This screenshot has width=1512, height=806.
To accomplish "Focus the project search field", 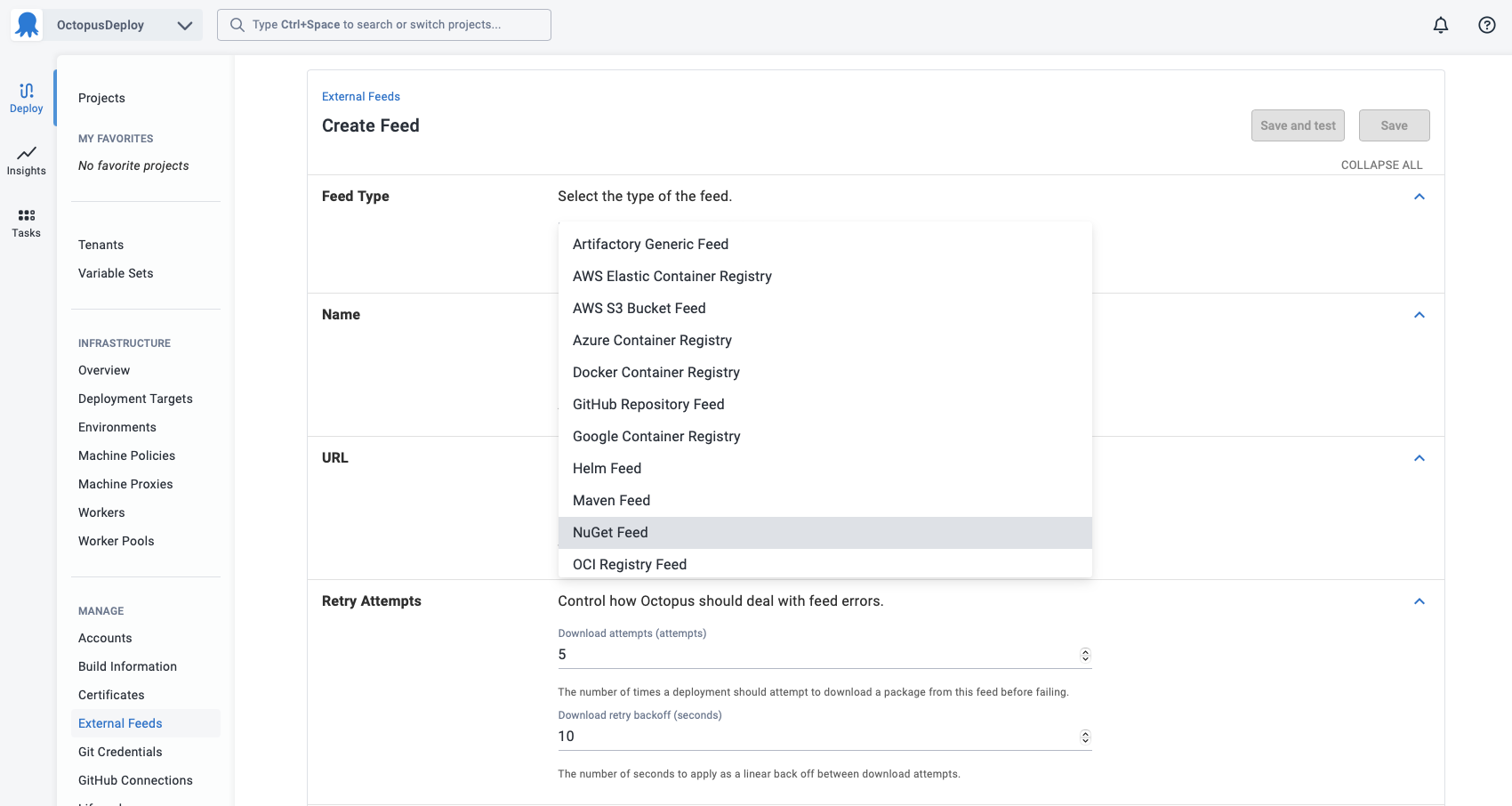I will 384,25.
